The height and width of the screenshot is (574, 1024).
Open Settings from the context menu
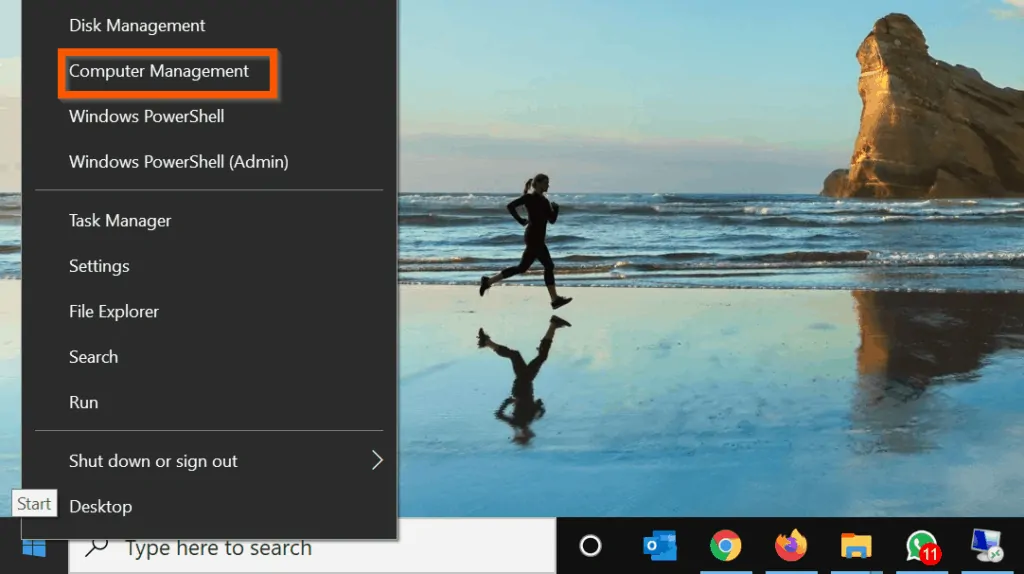[x=209, y=266]
